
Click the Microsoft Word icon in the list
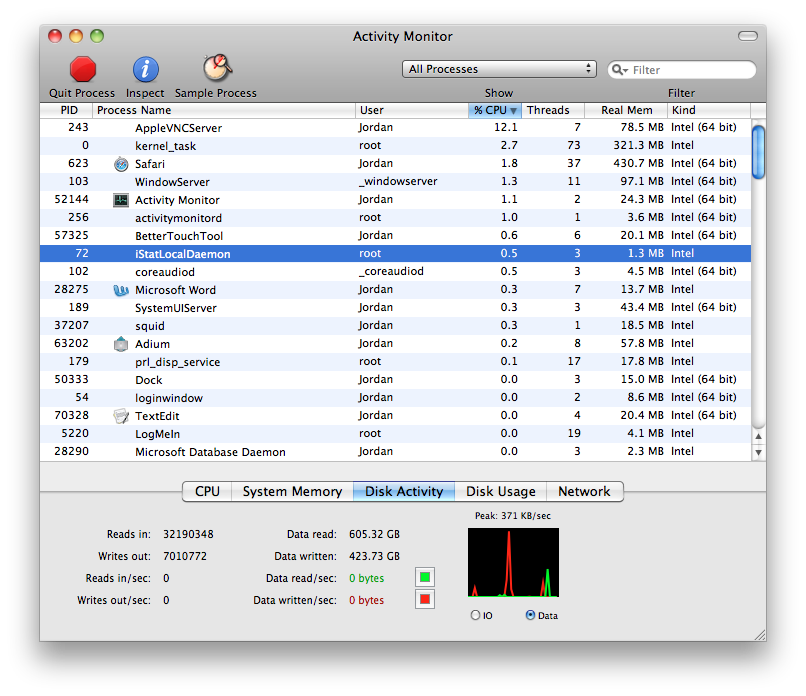pyautogui.click(x=121, y=290)
